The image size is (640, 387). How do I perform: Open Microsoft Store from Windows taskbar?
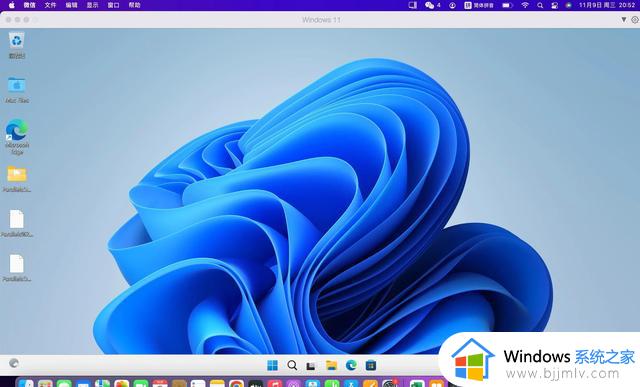(371, 365)
